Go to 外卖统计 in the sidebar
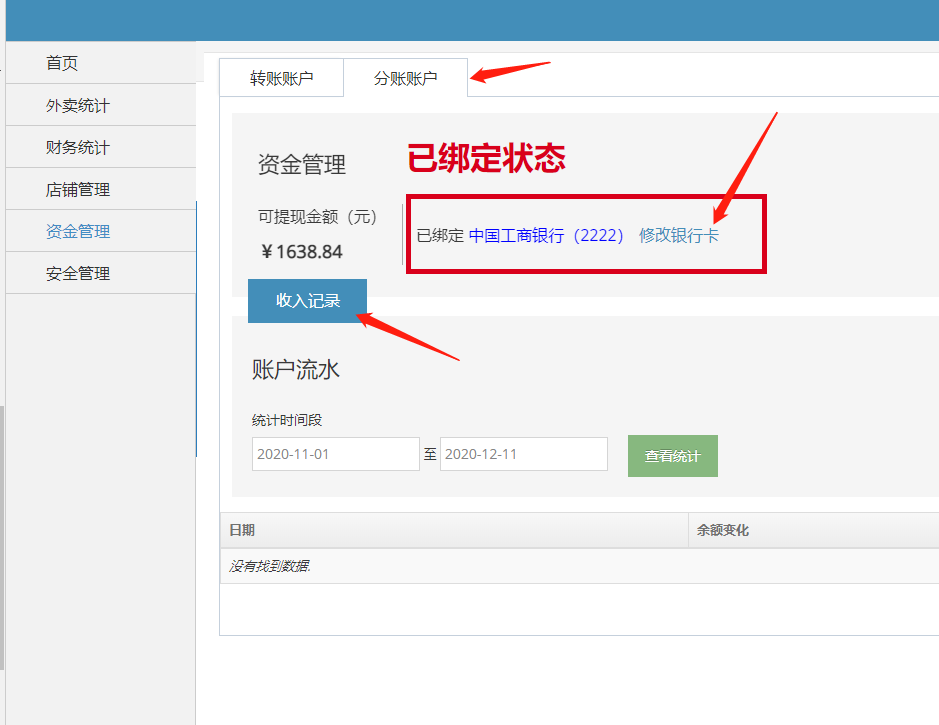Viewport: 939px width, 725px height. click(x=78, y=105)
